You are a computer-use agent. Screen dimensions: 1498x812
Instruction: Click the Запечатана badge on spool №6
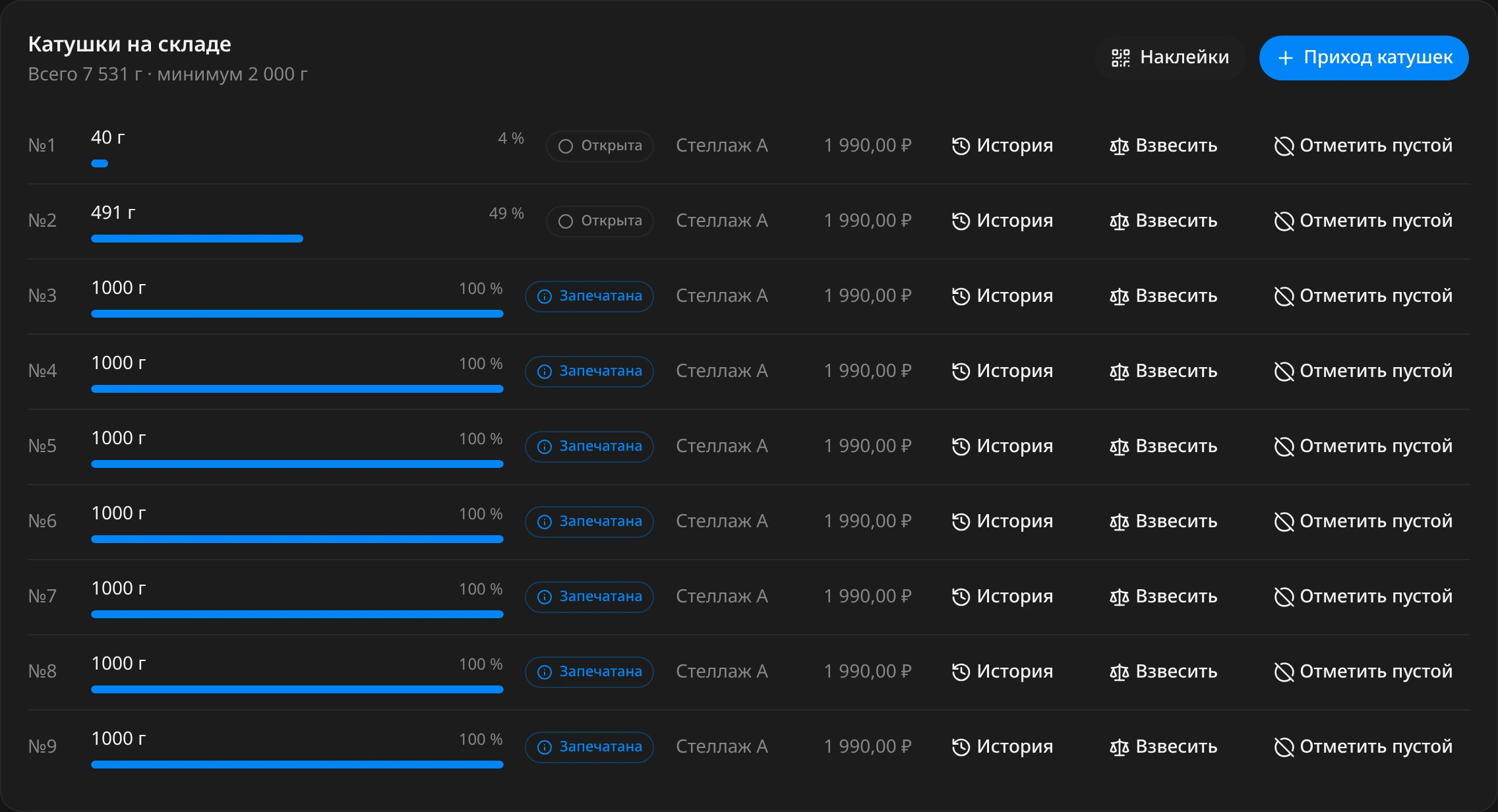coord(589,521)
